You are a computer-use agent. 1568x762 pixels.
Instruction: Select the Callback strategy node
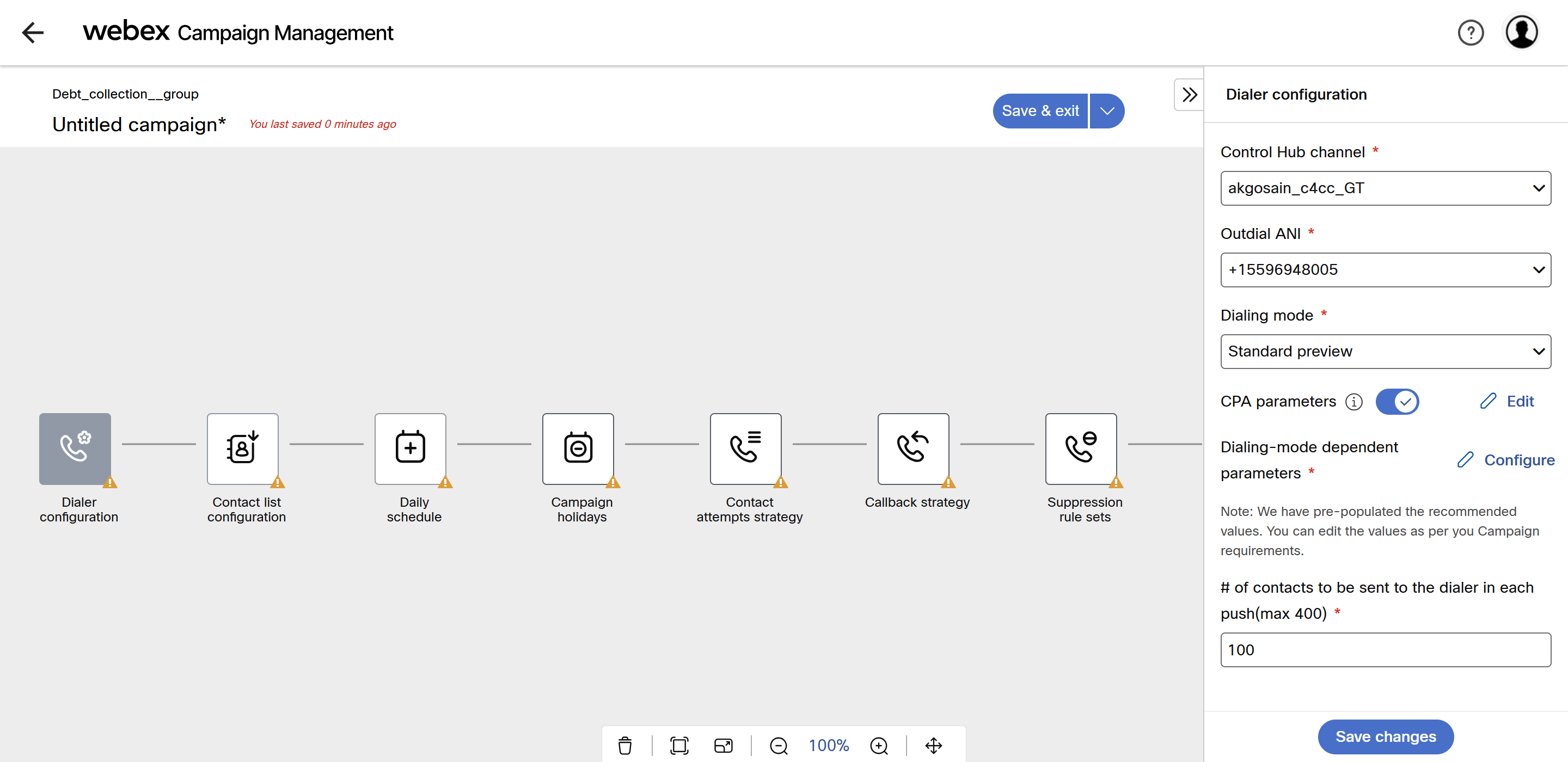tap(913, 448)
